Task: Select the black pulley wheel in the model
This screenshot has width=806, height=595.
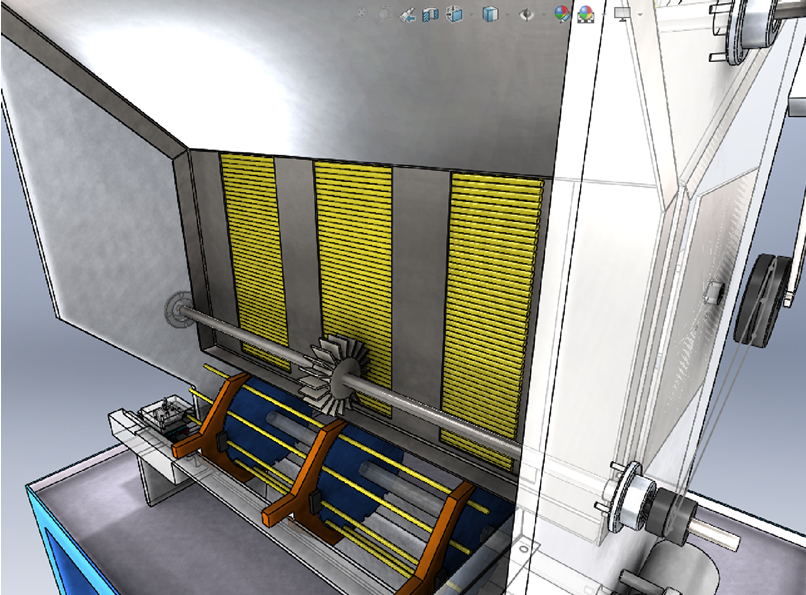Action: [x=762, y=299]
